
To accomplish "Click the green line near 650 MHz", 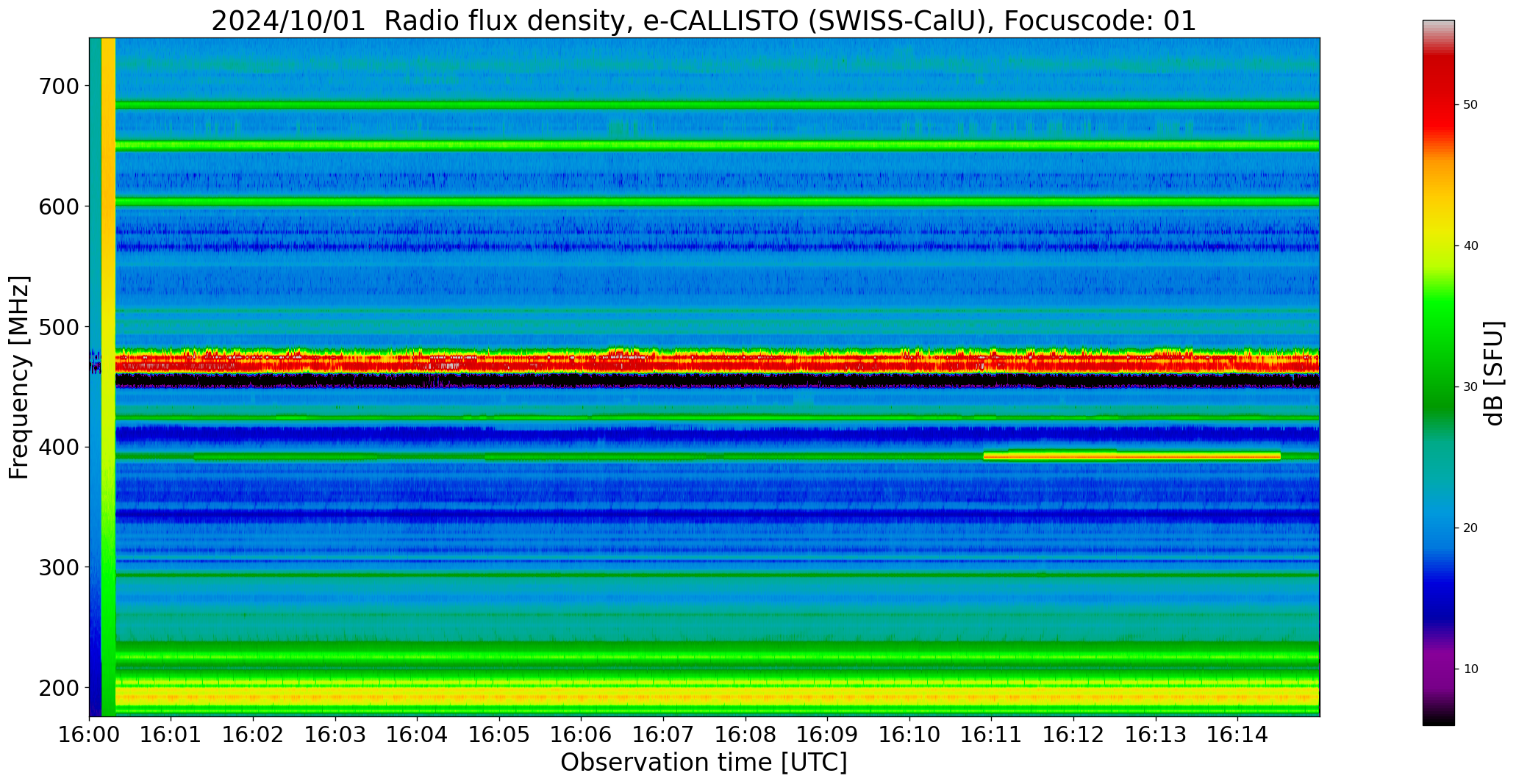I will coord(717,145).
